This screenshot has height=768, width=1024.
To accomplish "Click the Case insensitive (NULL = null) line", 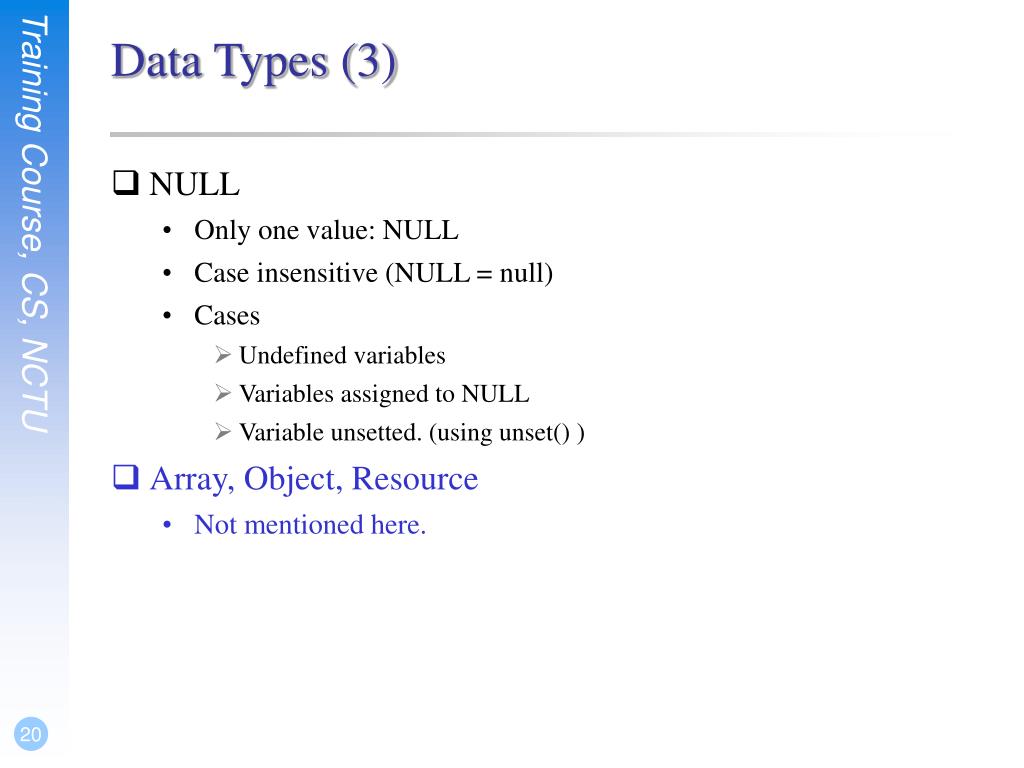I will pyautogui.click(x=374, y=273).
